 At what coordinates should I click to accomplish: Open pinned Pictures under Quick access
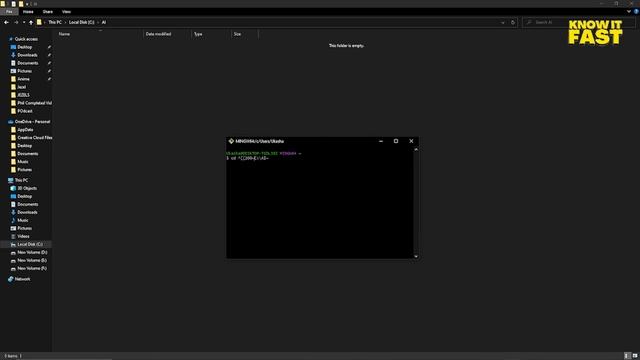point(24,71)
